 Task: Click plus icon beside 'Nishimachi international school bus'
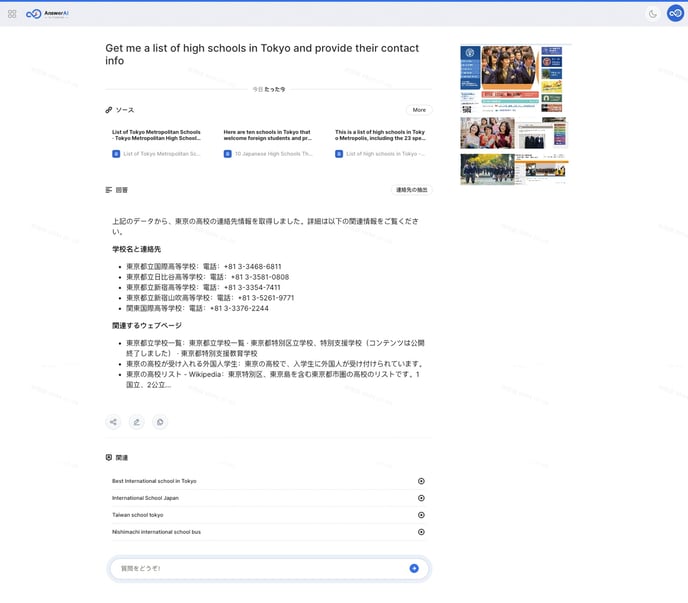tap(421, 532)
